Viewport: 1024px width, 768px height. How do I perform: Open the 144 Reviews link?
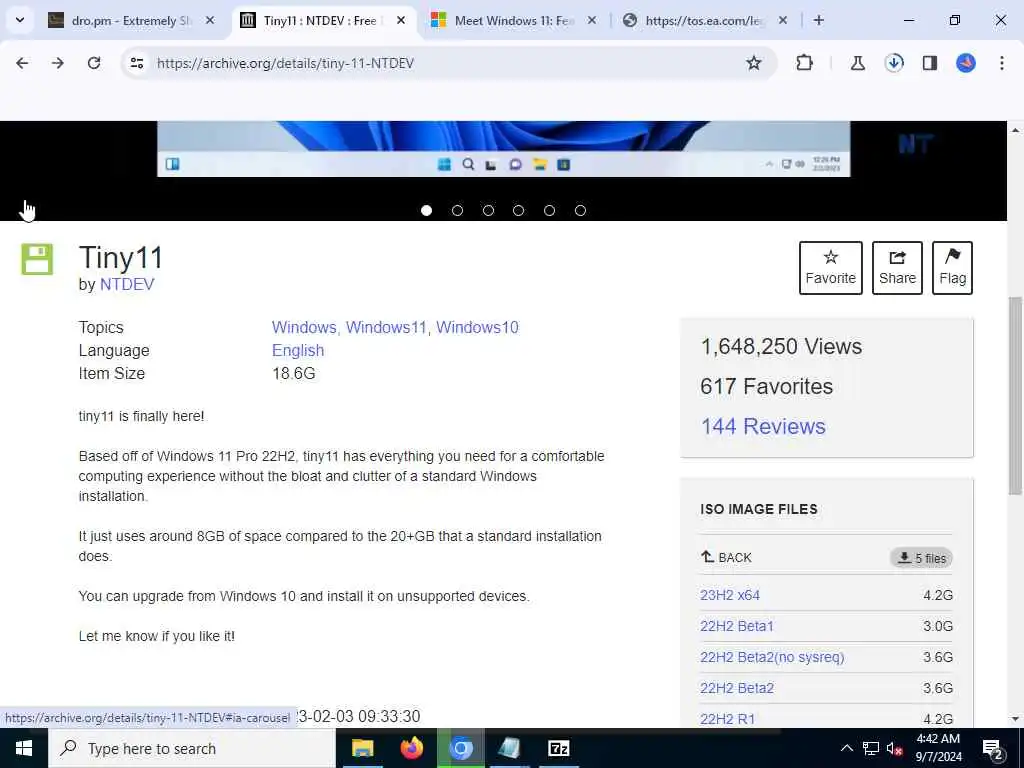763,426
